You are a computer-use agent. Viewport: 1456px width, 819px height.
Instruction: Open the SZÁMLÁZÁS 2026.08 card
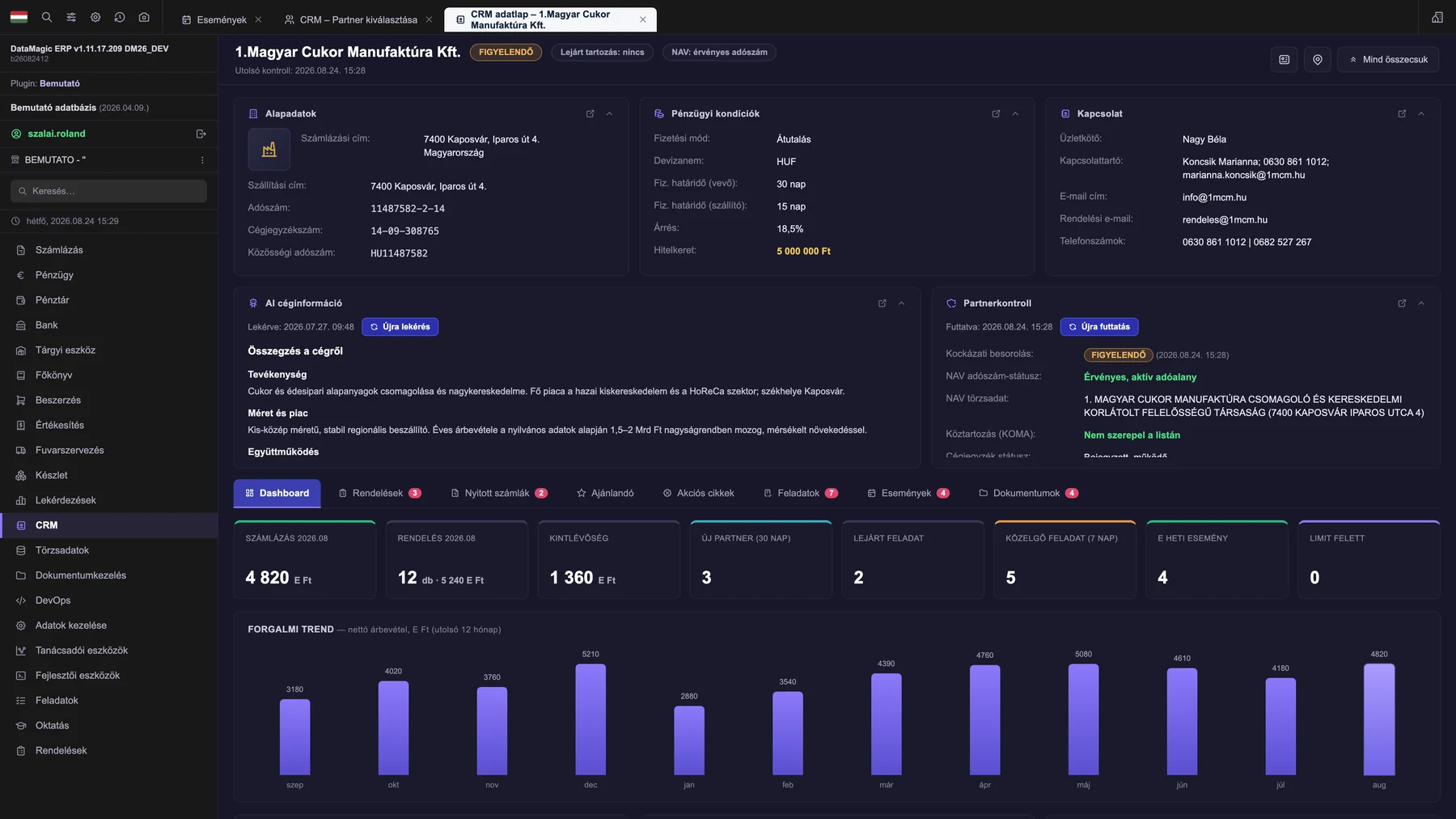point(305,560)
